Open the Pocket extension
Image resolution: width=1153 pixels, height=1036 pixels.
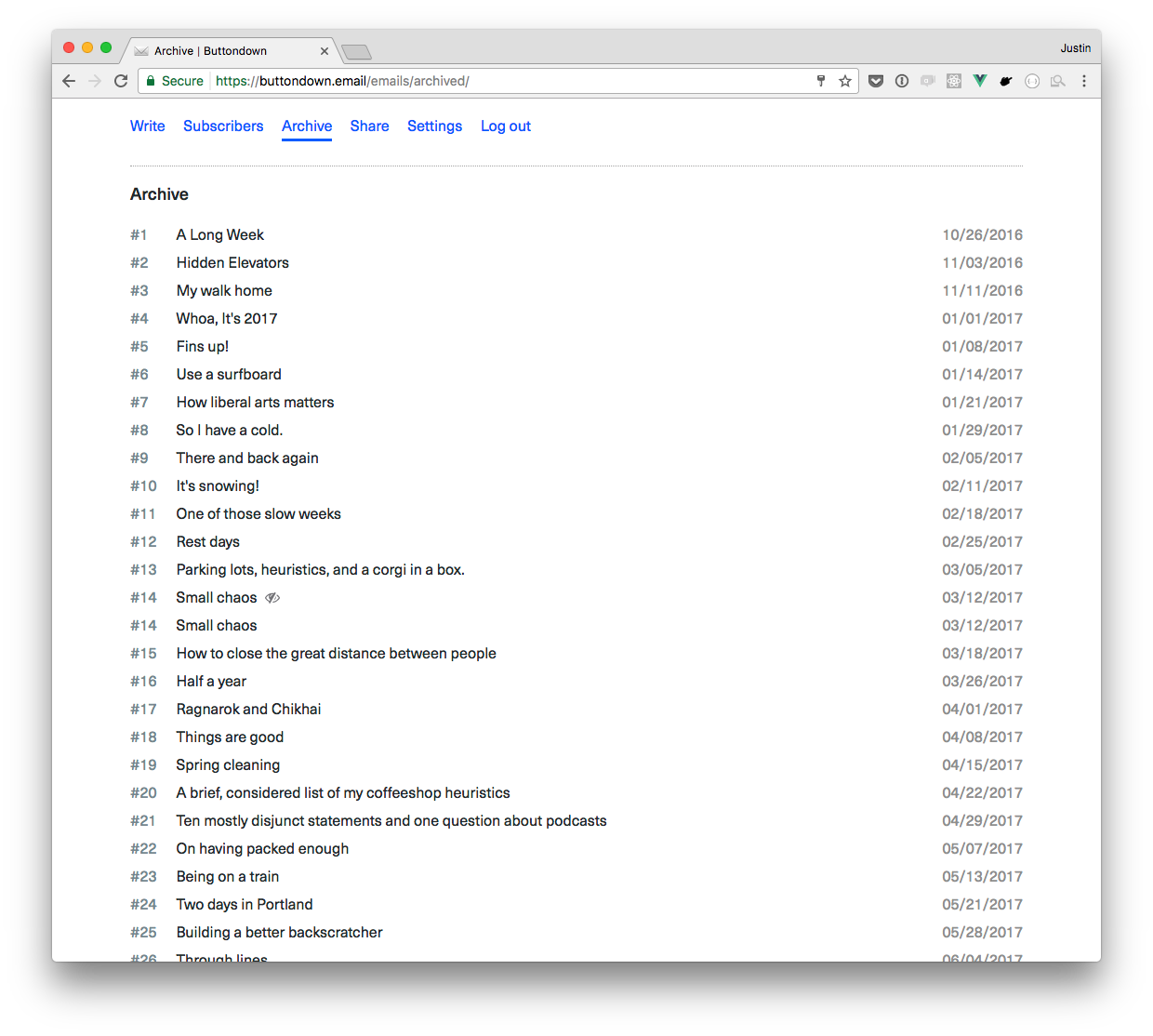click(x=876, y=81)
